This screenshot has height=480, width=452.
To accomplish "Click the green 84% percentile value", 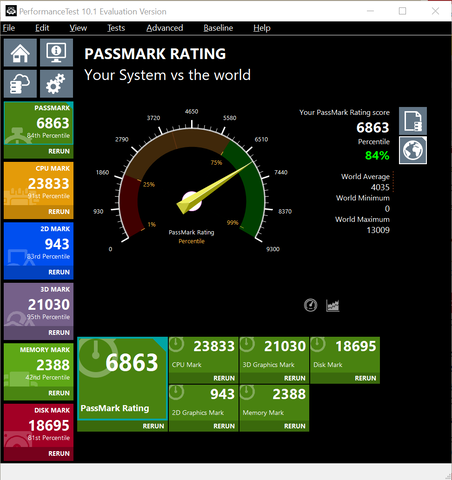I will (377, 155).
